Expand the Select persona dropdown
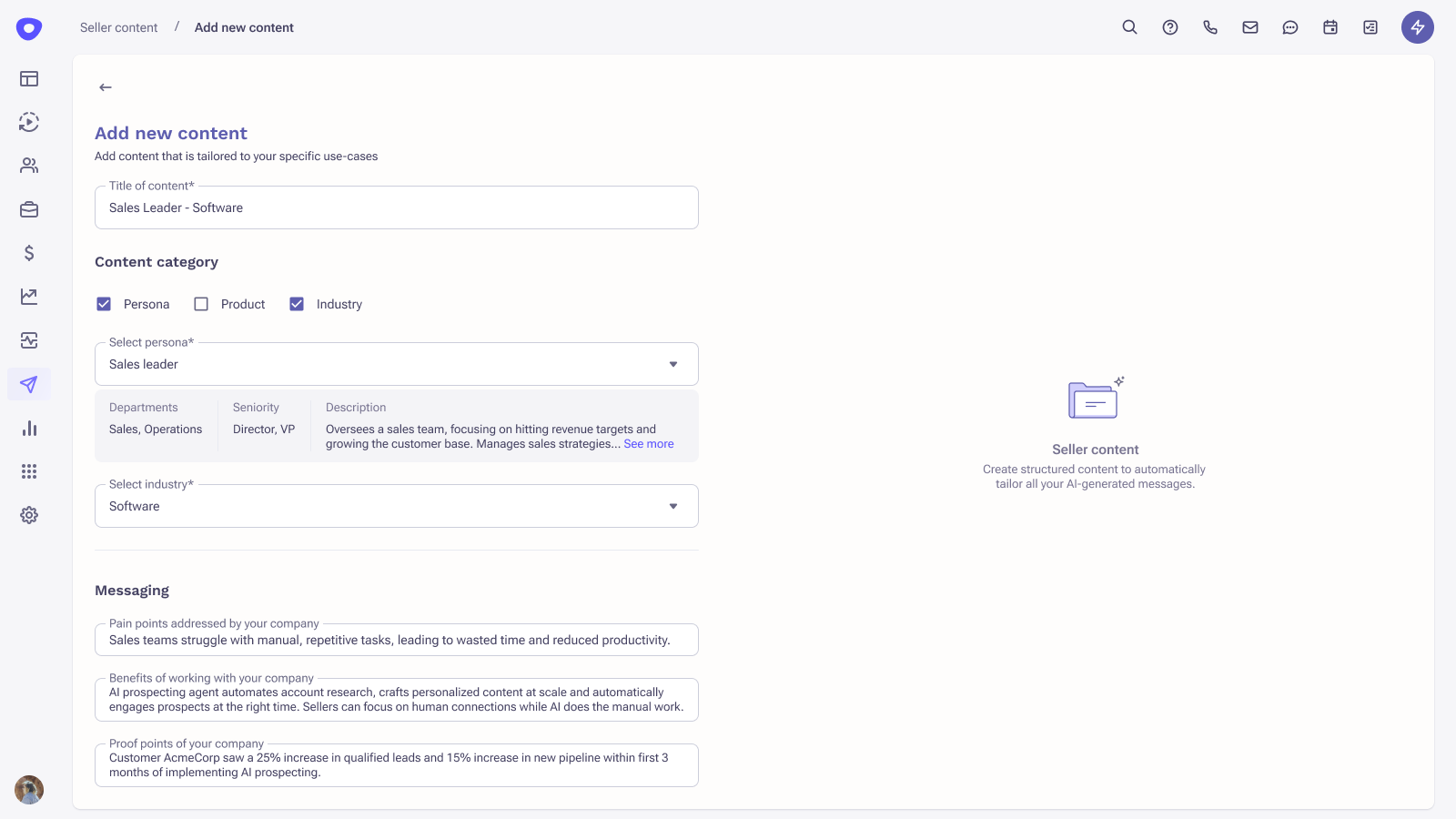Image resolution: width=1456 pixels, height=819 pixels. click(673, 363)
